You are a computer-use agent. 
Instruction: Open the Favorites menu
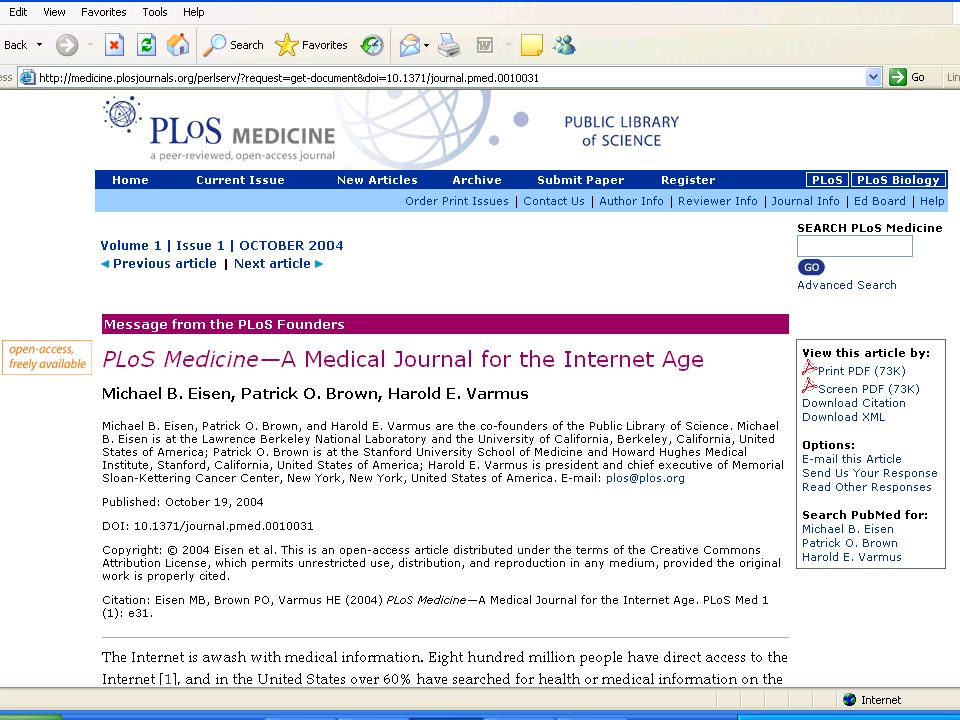click(x=103, y=12)
